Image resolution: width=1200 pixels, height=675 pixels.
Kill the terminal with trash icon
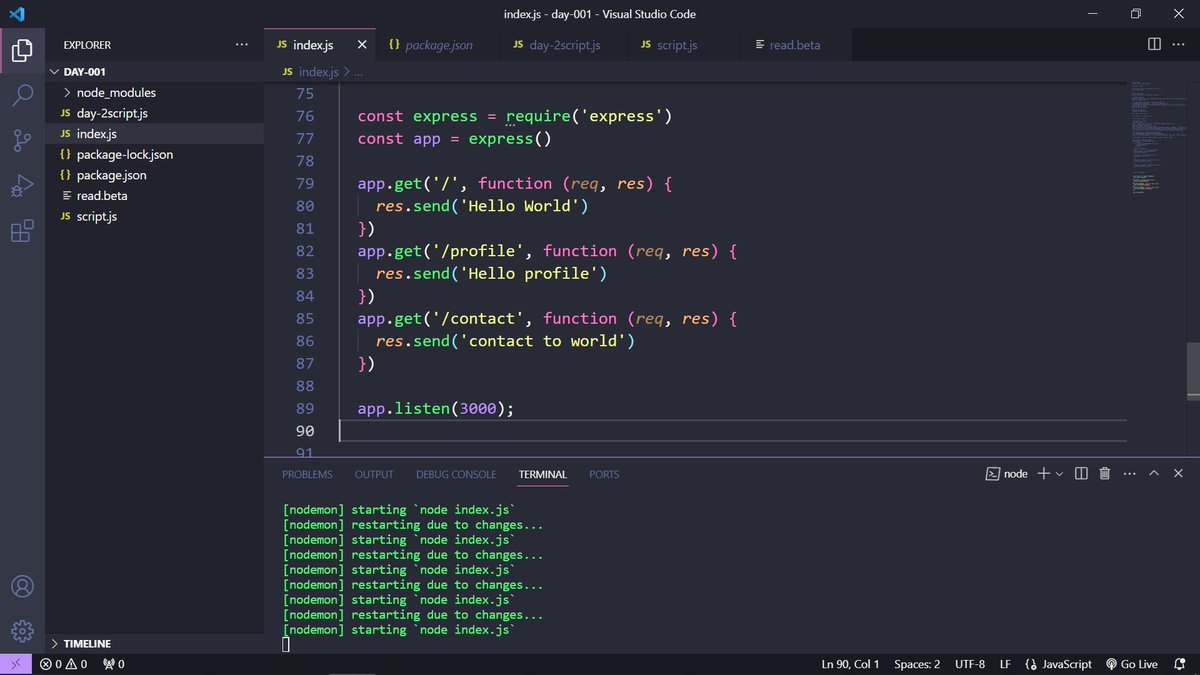1105,473
